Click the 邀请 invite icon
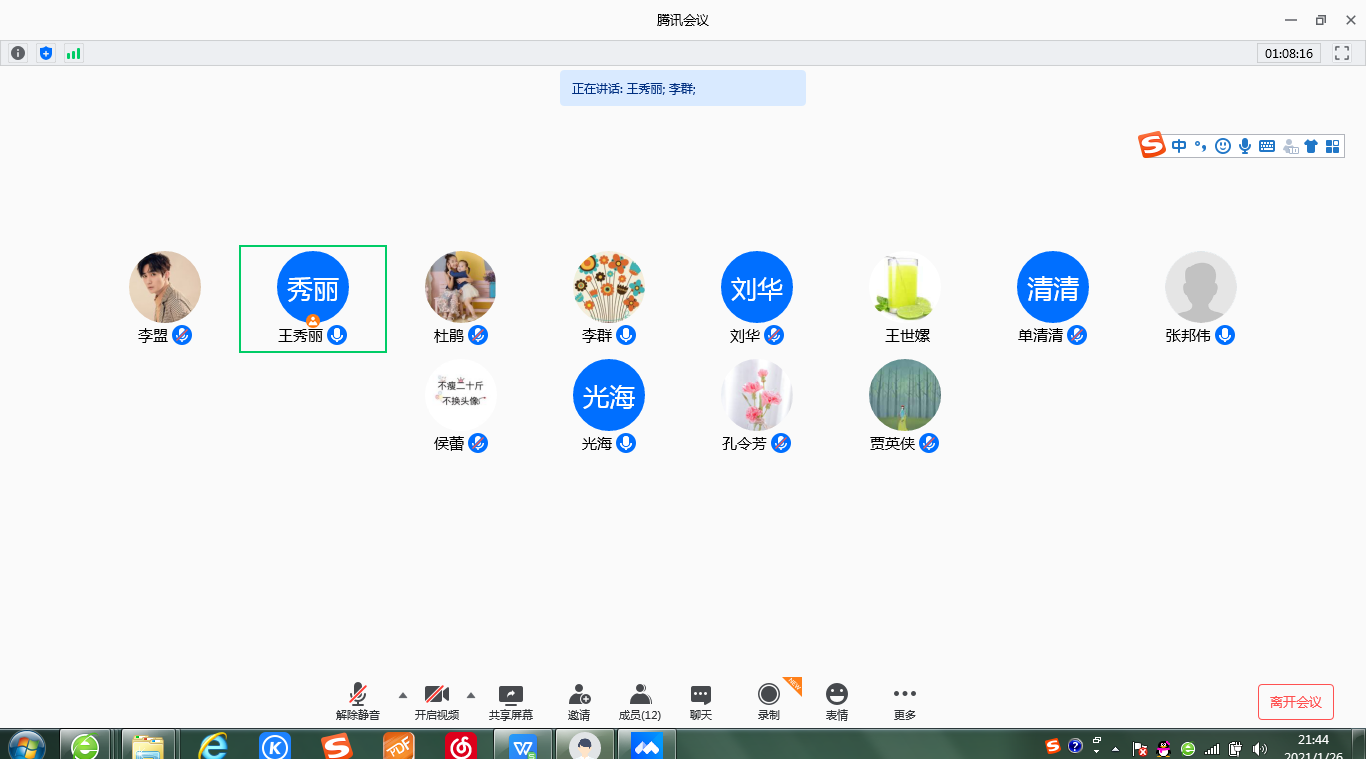Screen dimensions: 1366x759 [x=579, y=702]
